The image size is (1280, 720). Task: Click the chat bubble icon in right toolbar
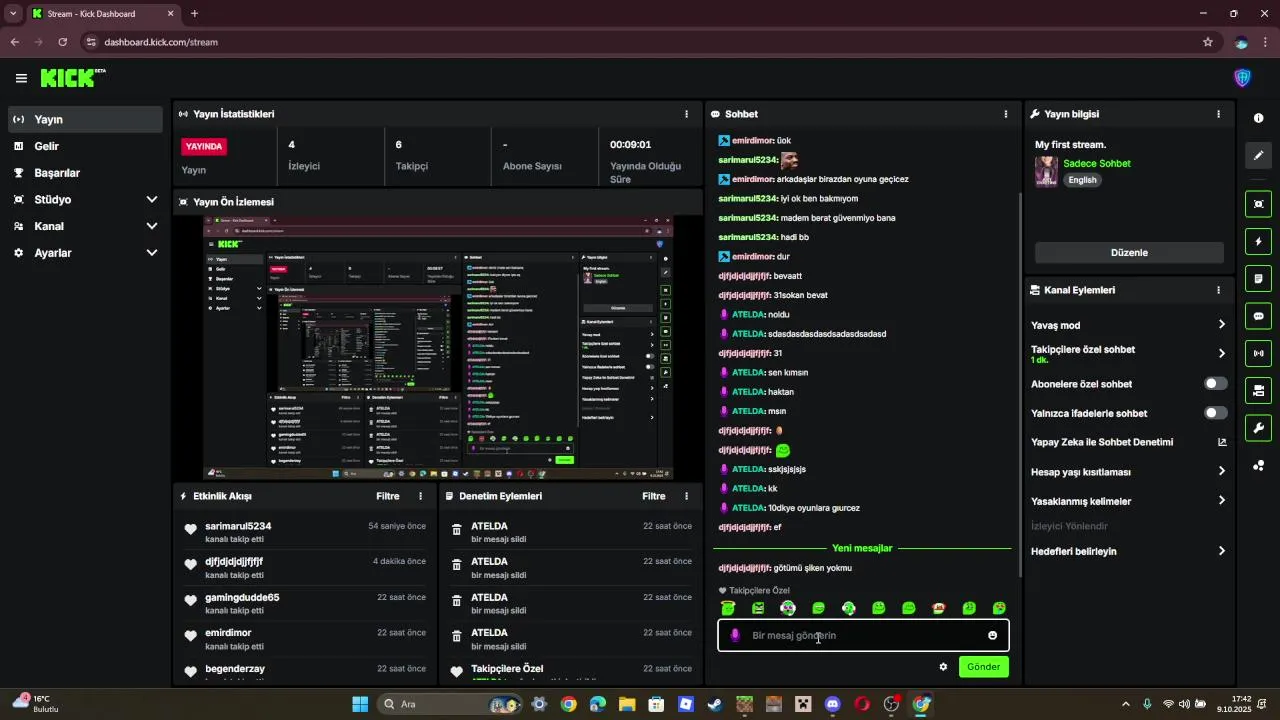tap(1258, 316)
